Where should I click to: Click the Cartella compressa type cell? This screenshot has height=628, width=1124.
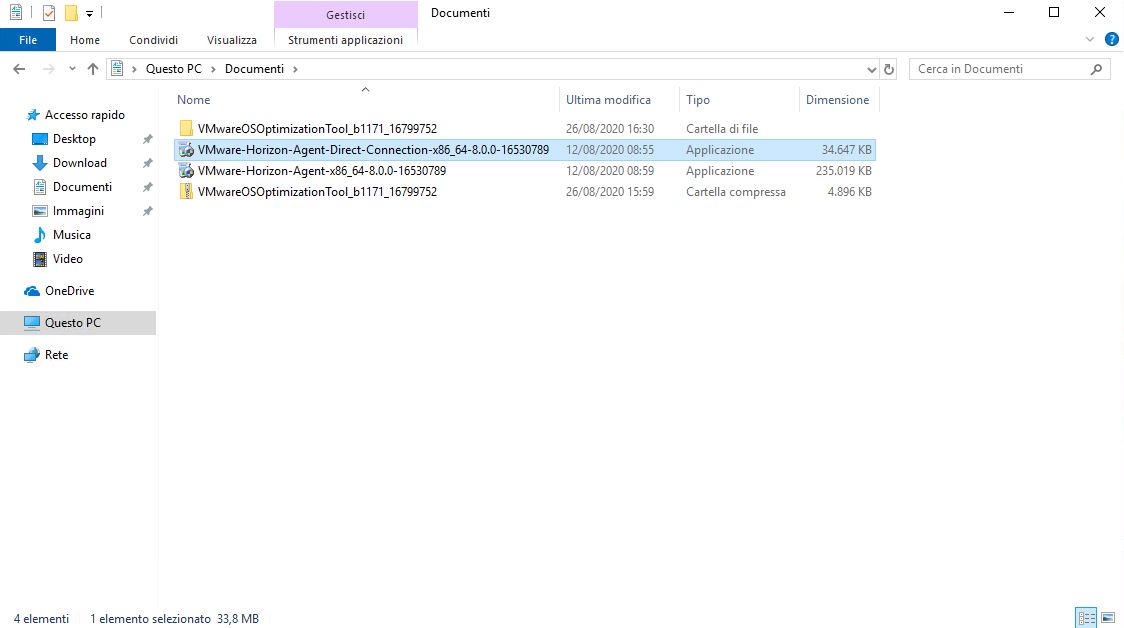[735, 191]
